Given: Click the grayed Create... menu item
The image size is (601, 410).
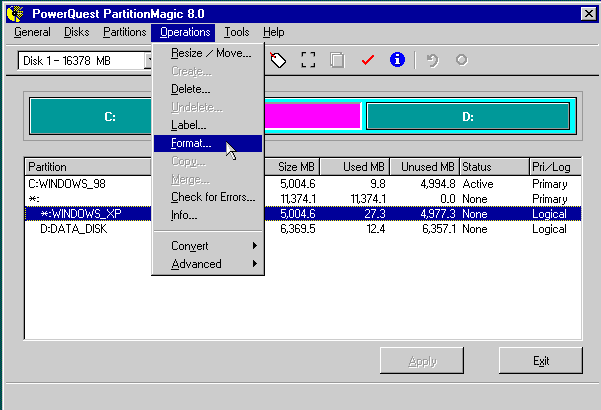Looking at the screenshot, I should coord(208,71).
